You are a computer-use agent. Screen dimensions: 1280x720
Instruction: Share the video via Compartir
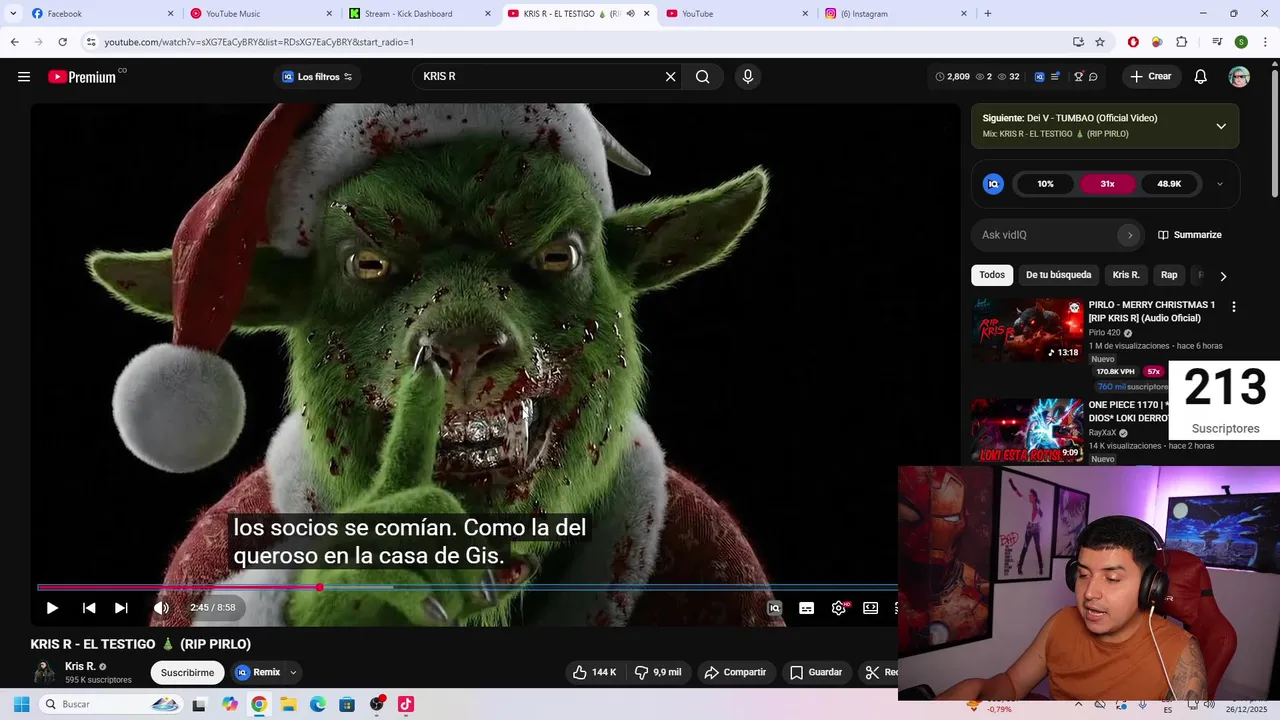click(x=735, y=673)
